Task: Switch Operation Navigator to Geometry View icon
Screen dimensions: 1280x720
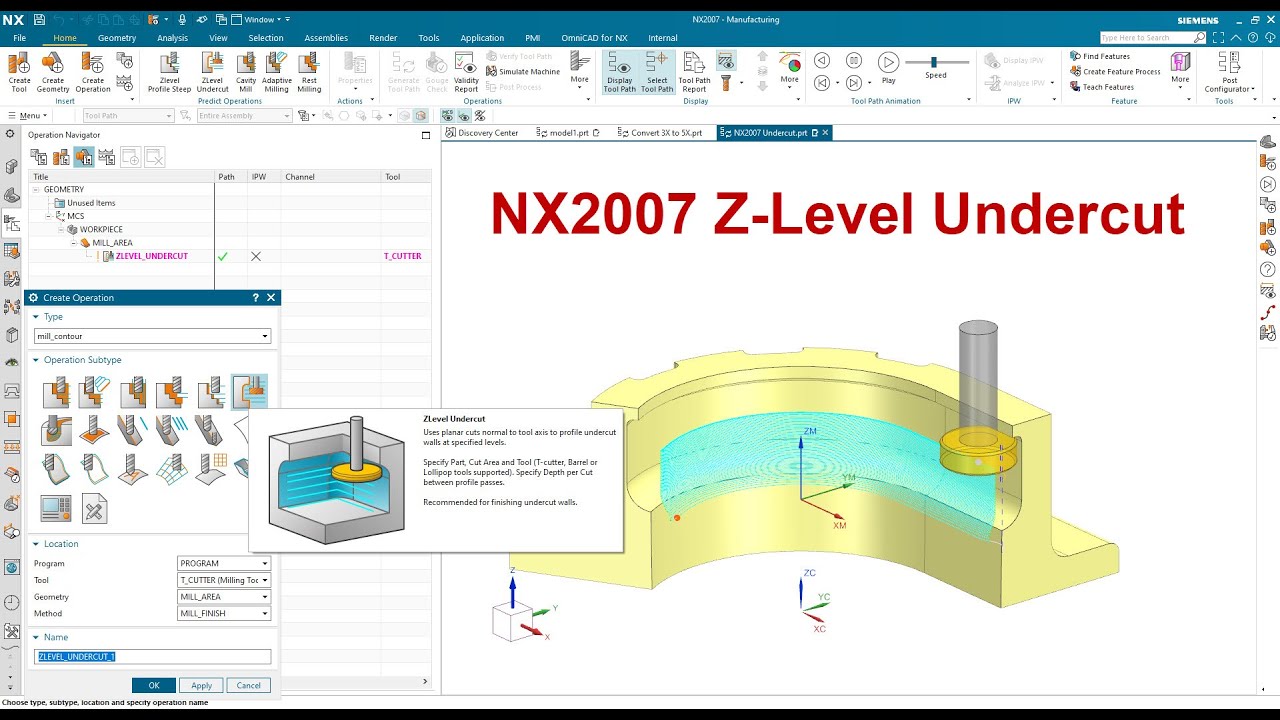Action: (83, 157)
